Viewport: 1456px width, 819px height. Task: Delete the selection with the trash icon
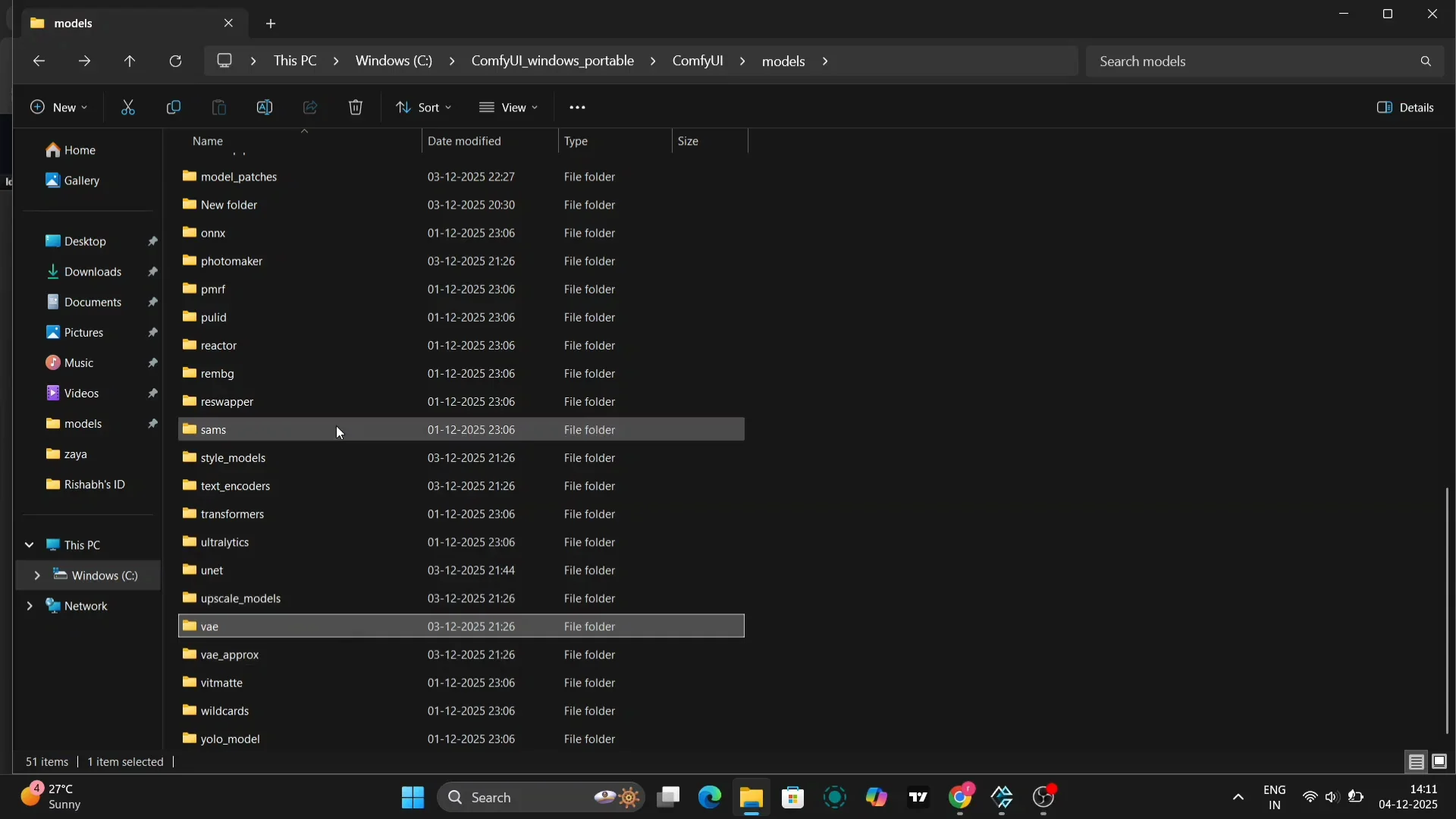tap(356, 107)
